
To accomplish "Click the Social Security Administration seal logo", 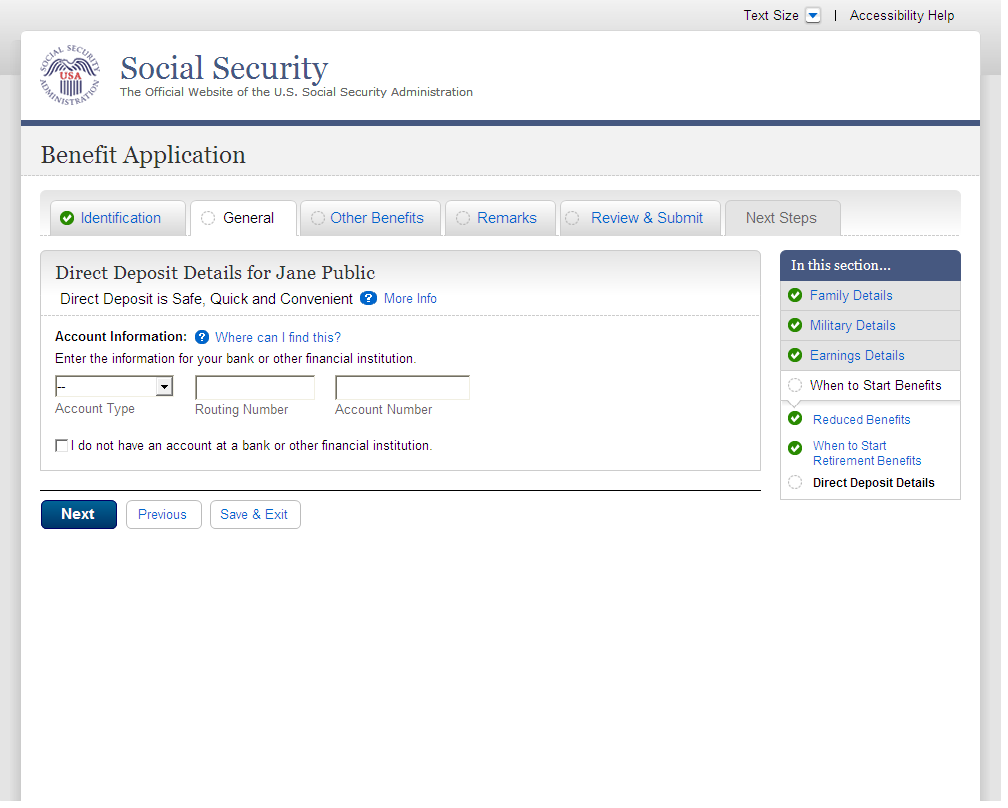I will 70,76.
